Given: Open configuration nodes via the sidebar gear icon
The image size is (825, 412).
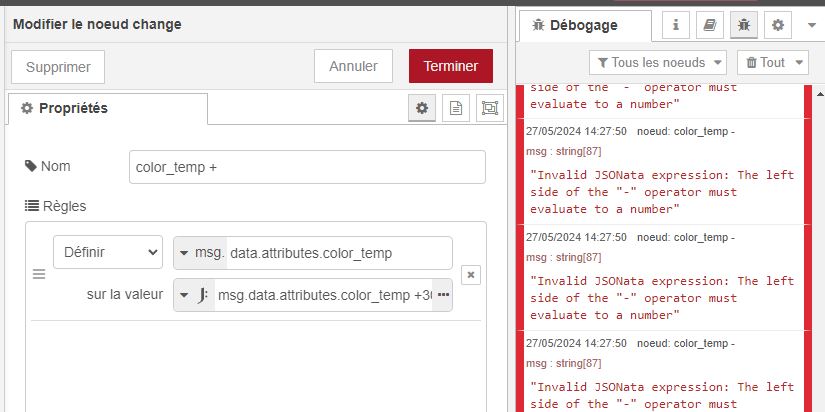Looking at the screenshot, I should pos(777,25).
